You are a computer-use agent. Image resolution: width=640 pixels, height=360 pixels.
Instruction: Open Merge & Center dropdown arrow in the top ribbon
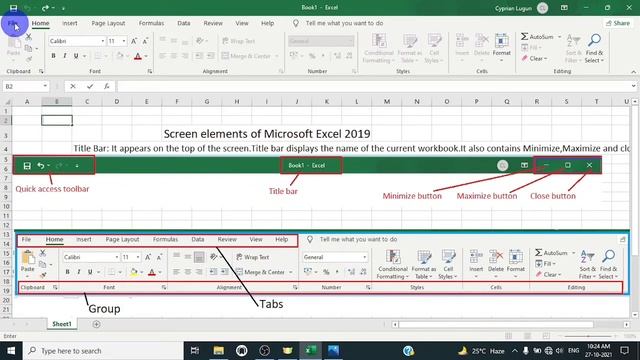pos(277,56)
